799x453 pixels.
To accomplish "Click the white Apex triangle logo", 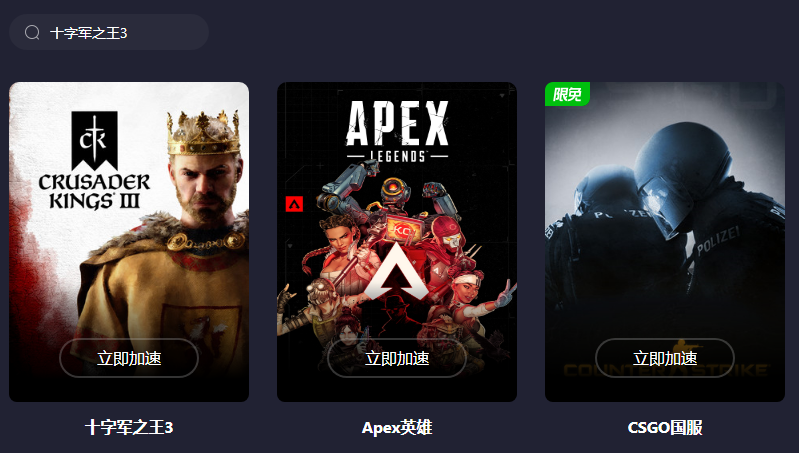I will tap(396, 271).
